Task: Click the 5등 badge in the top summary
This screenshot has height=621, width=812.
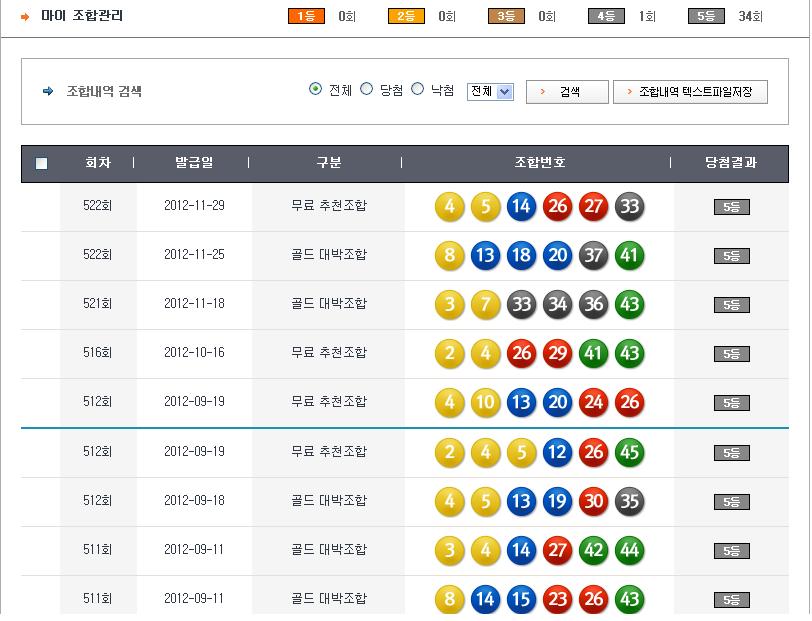Action: point(706,16)
